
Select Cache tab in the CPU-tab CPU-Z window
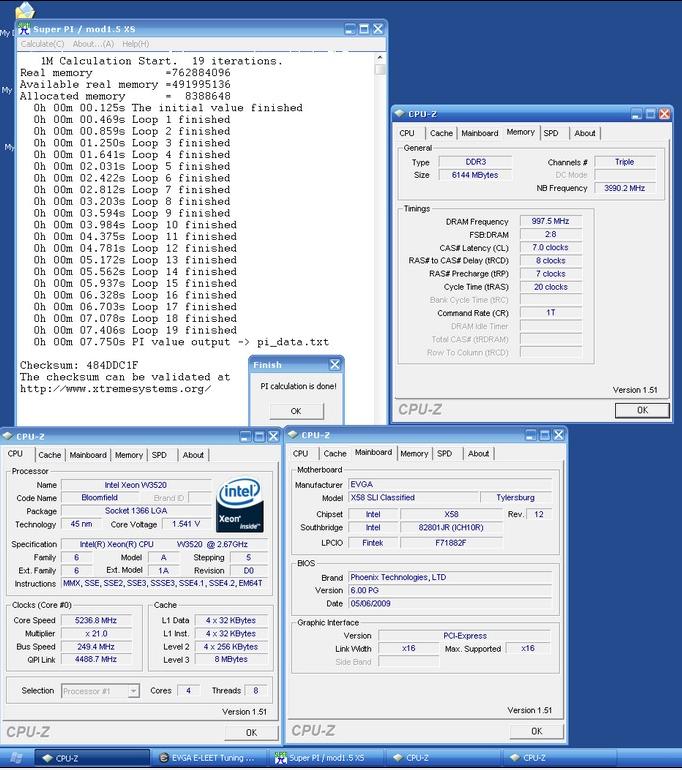50,455
